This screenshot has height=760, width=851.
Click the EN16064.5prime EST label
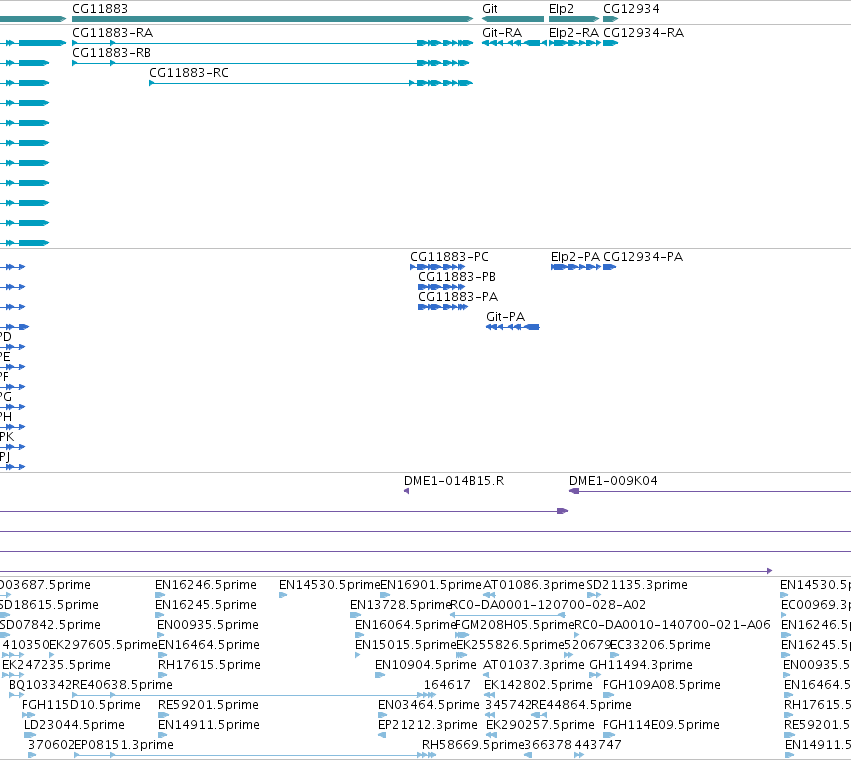(x=405, y=625)
